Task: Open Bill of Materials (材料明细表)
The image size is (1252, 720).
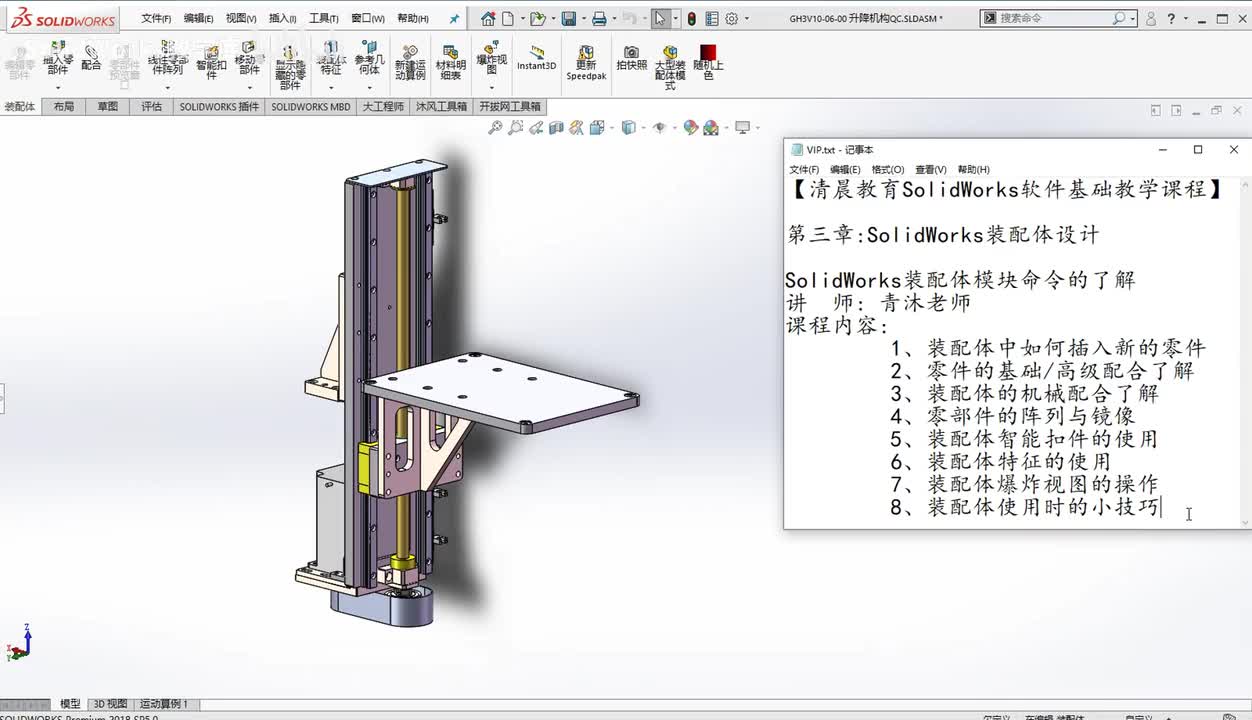Action: [x=451, y=62]
